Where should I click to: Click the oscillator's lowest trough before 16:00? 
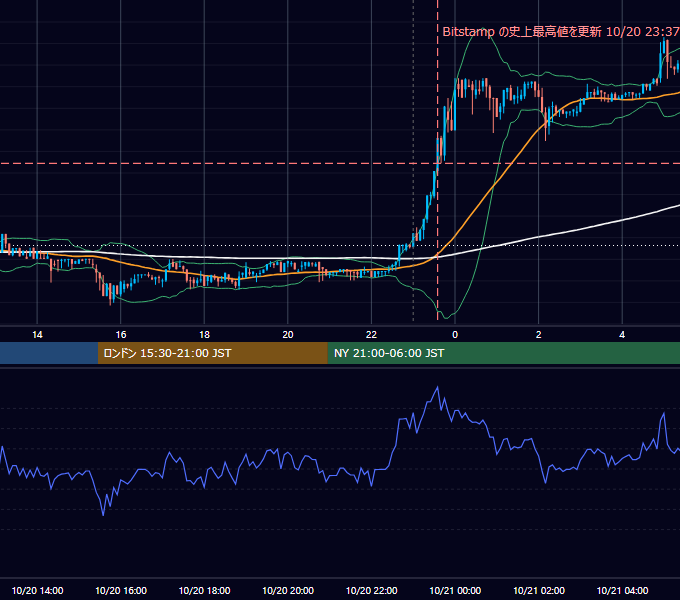(x=103, y=515)
